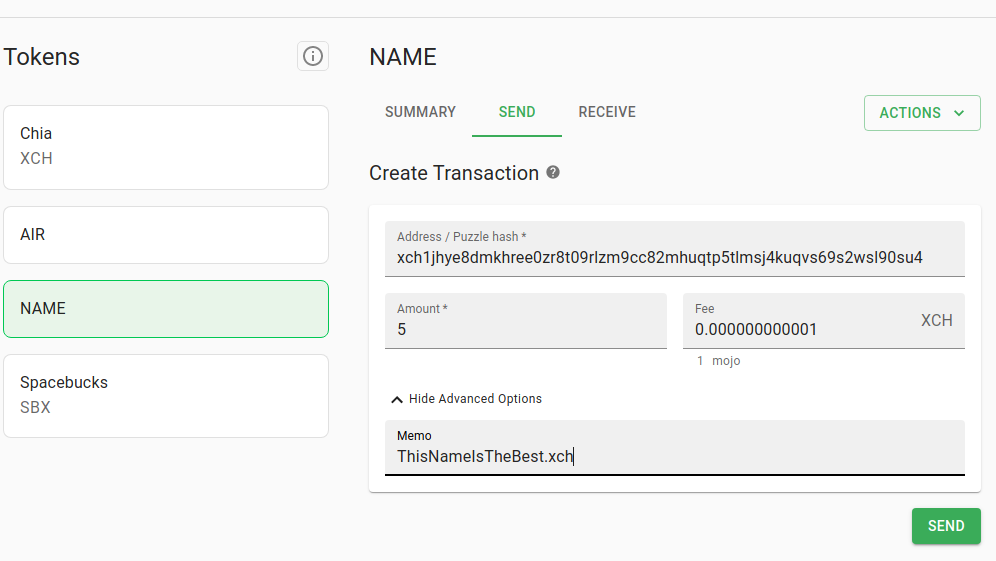Click inside the Memo text field
Viewport: 996px width, 561px height.
coord(675,447)
